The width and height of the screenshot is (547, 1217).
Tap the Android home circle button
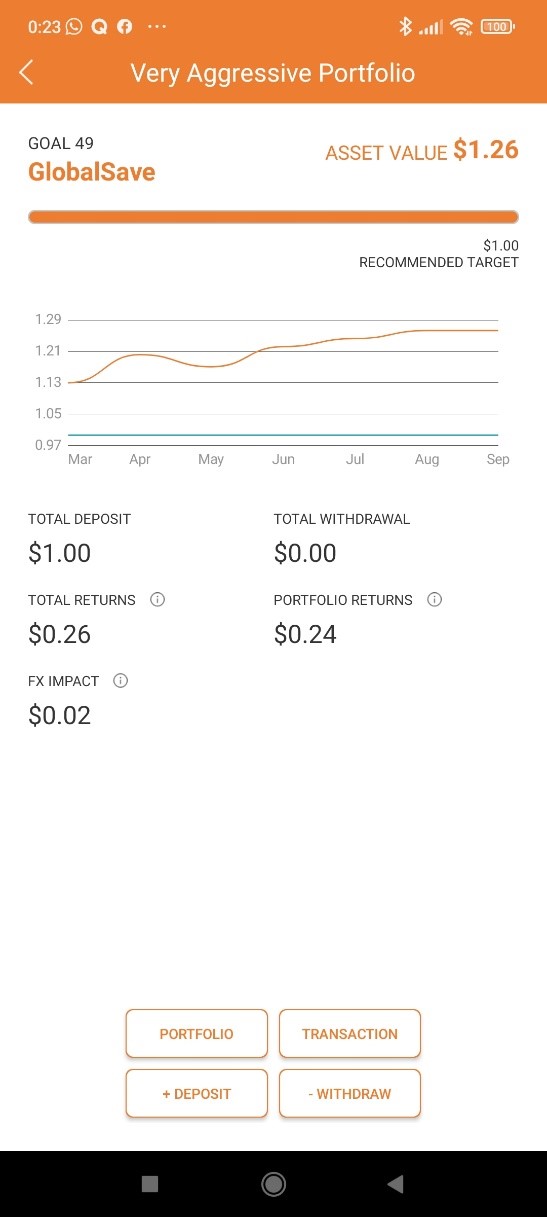(x=273, y=1184)
